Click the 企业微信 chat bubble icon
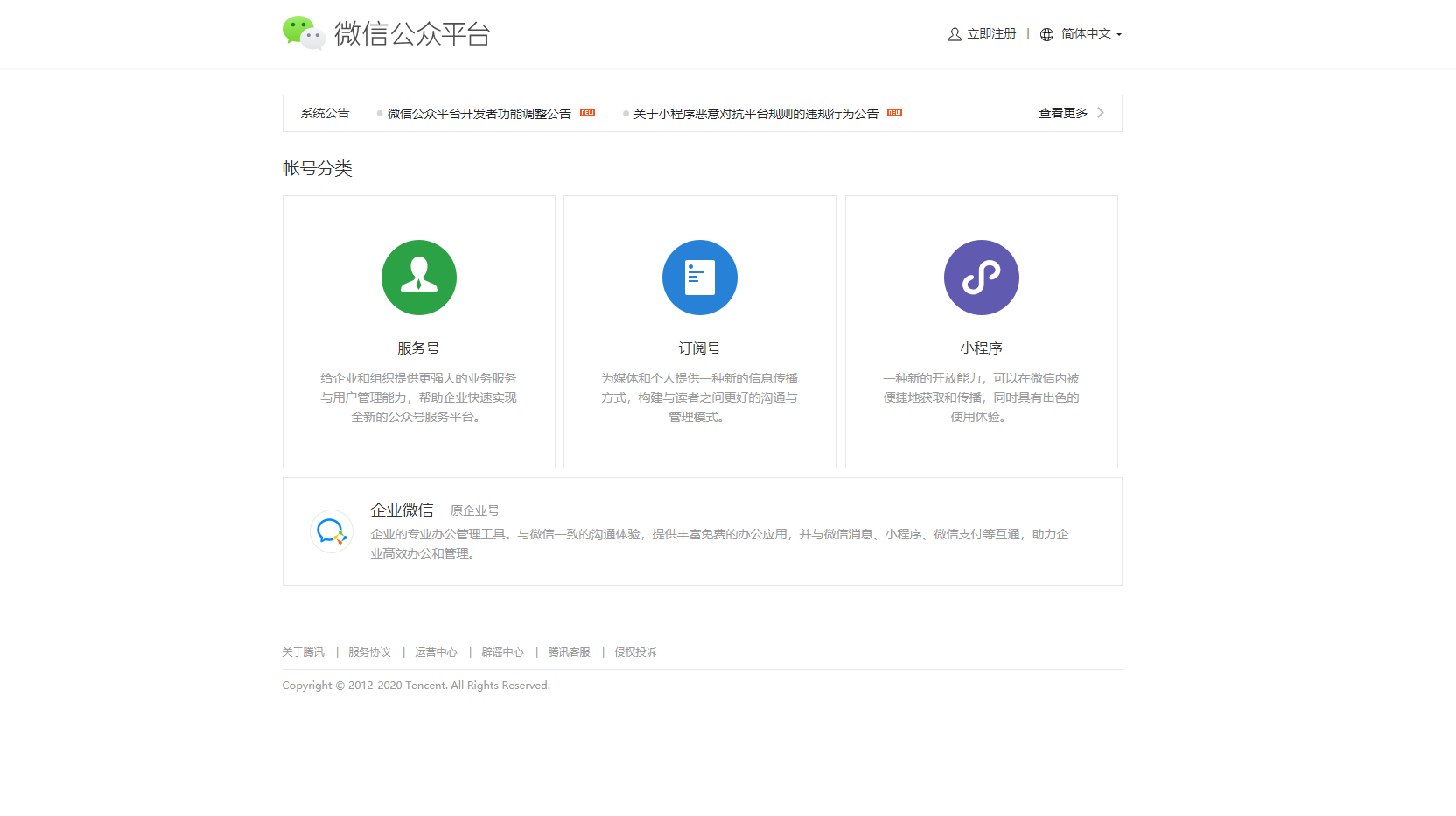Screen dimensions: 1456x816 332,531
